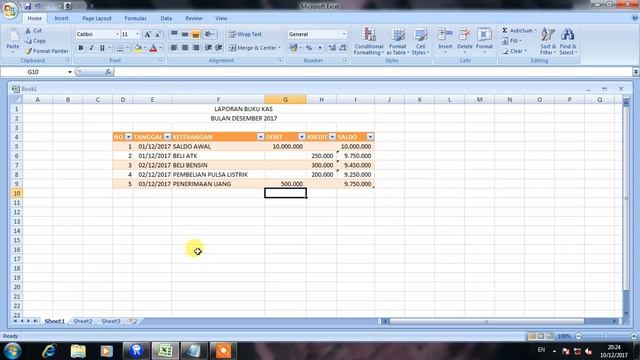Click the Insert cells icon
This screenshot has height=360, width=640.
click(x=445, y=35)
